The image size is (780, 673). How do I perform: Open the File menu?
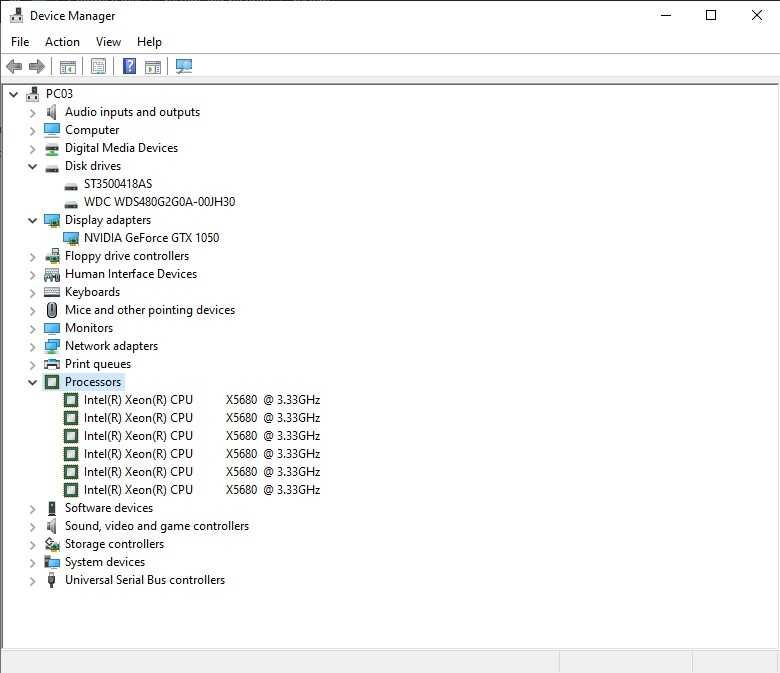coord(20,42)
